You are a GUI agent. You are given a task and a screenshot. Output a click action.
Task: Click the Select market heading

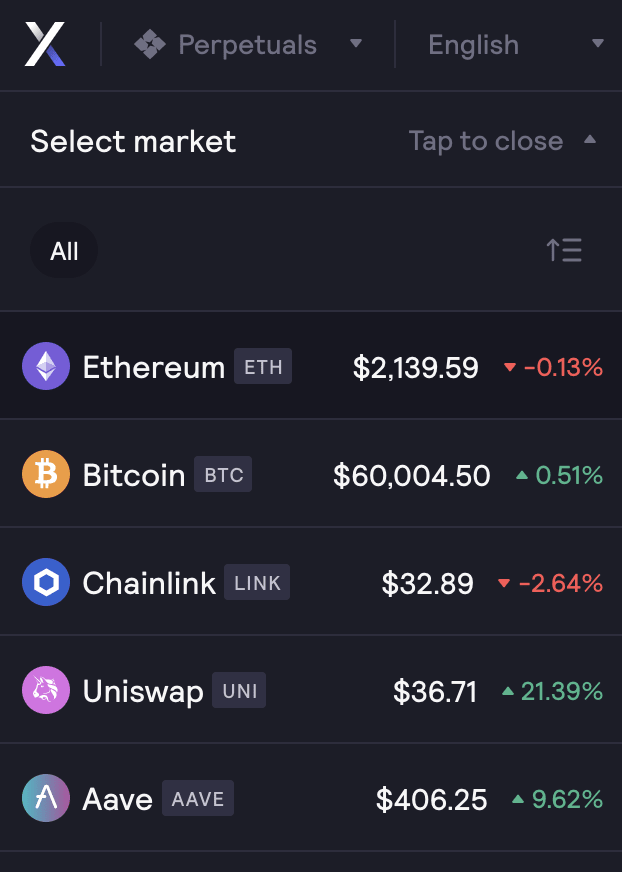pos(133,141)
